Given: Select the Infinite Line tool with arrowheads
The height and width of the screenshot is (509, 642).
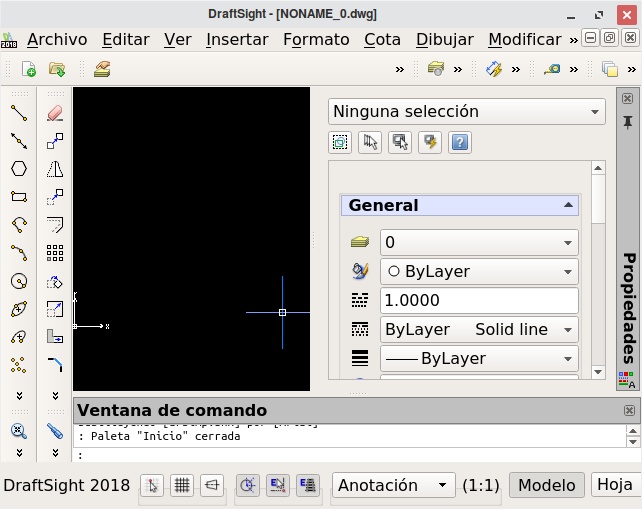Looking at the screenshot, I should pyautogui.click(x=19, y=141).
